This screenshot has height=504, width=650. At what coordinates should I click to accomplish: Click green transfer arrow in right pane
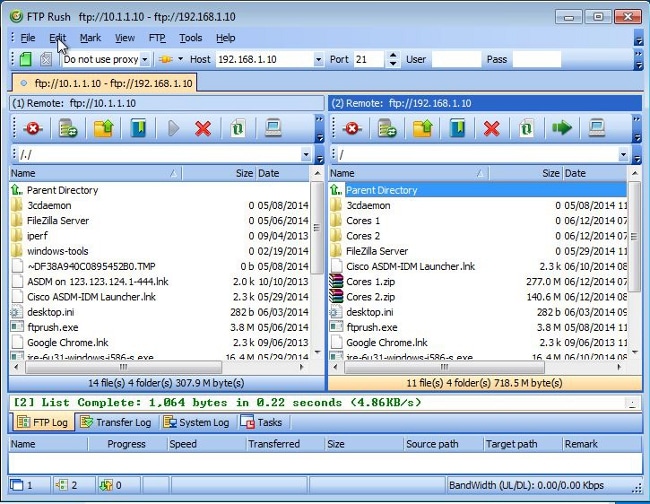562,128
